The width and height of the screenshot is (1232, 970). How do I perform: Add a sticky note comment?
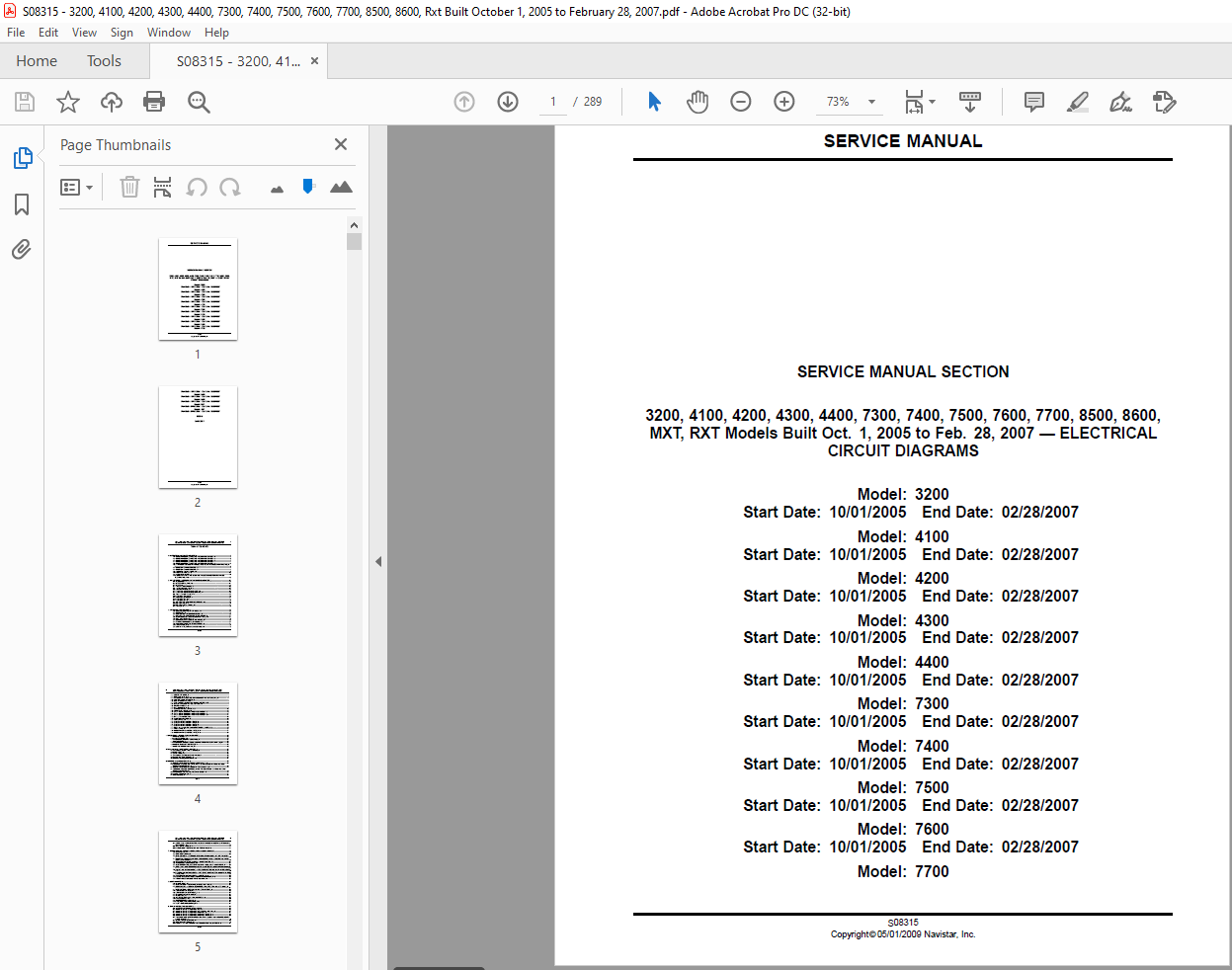click(x=1034, y=102)
